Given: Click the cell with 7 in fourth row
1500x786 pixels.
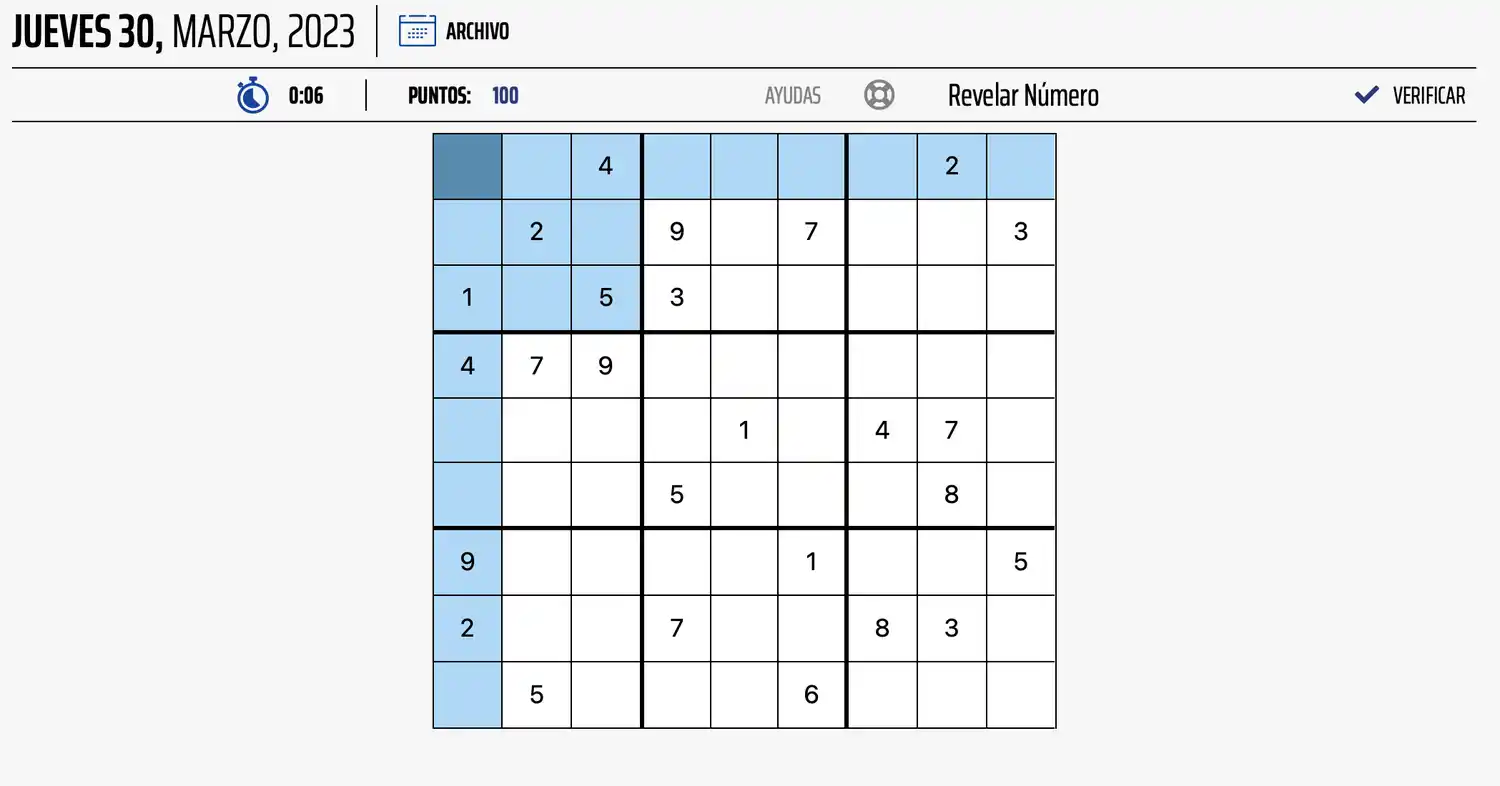Looking at the screenshot, I should (536, 365).
